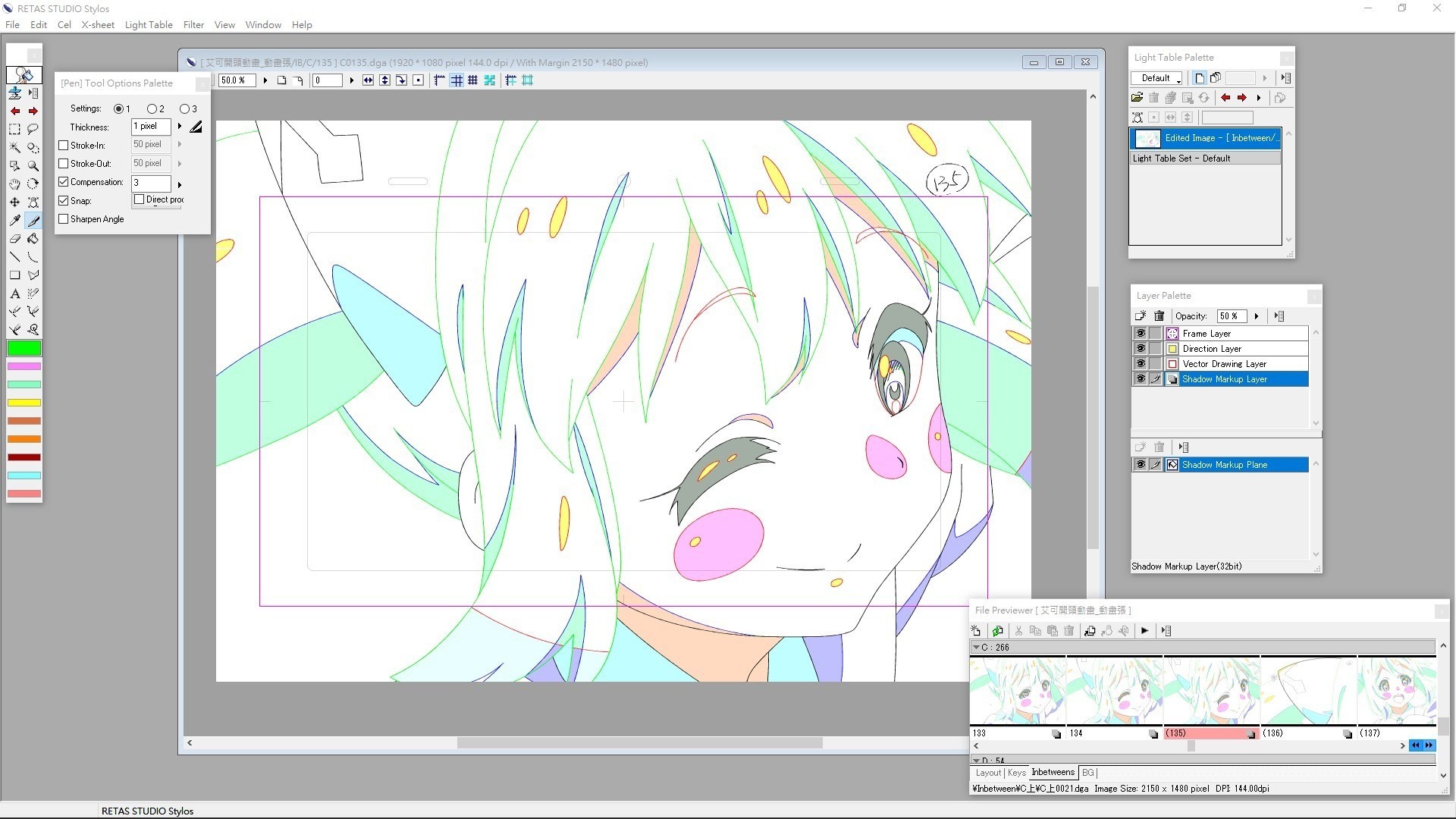Delete layer with Layer Palette trash icon

click(x=1159, y=316)
